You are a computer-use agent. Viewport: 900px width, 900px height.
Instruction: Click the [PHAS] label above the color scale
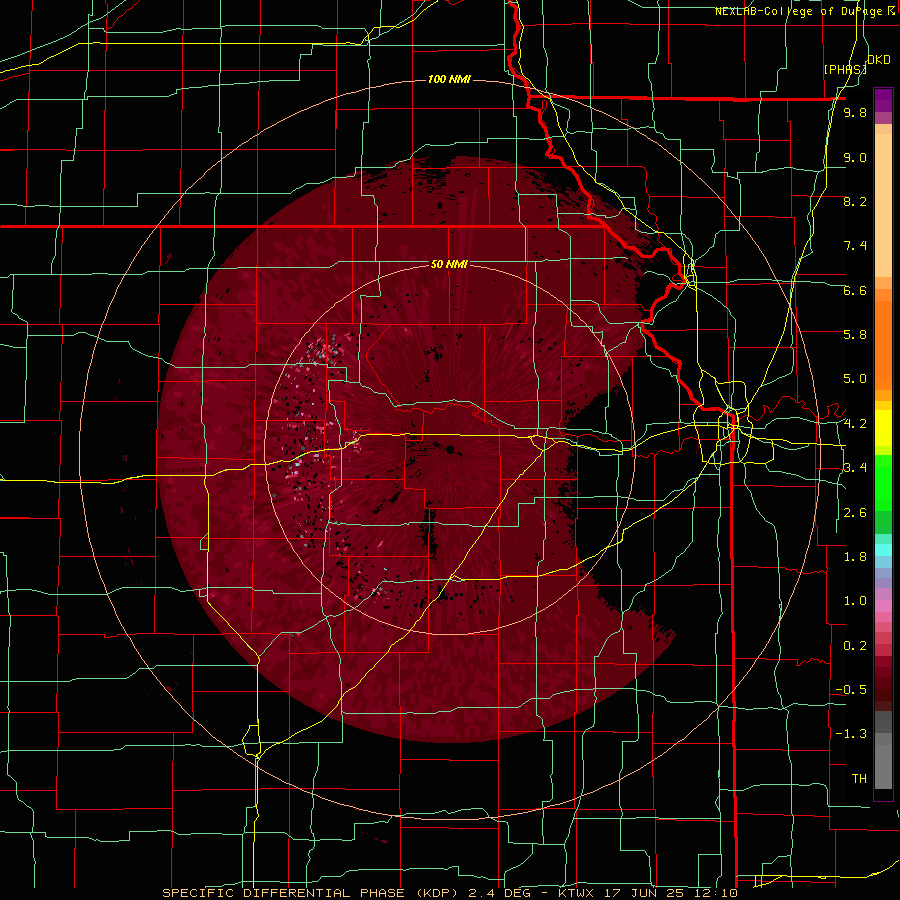(x=845, y=69)
